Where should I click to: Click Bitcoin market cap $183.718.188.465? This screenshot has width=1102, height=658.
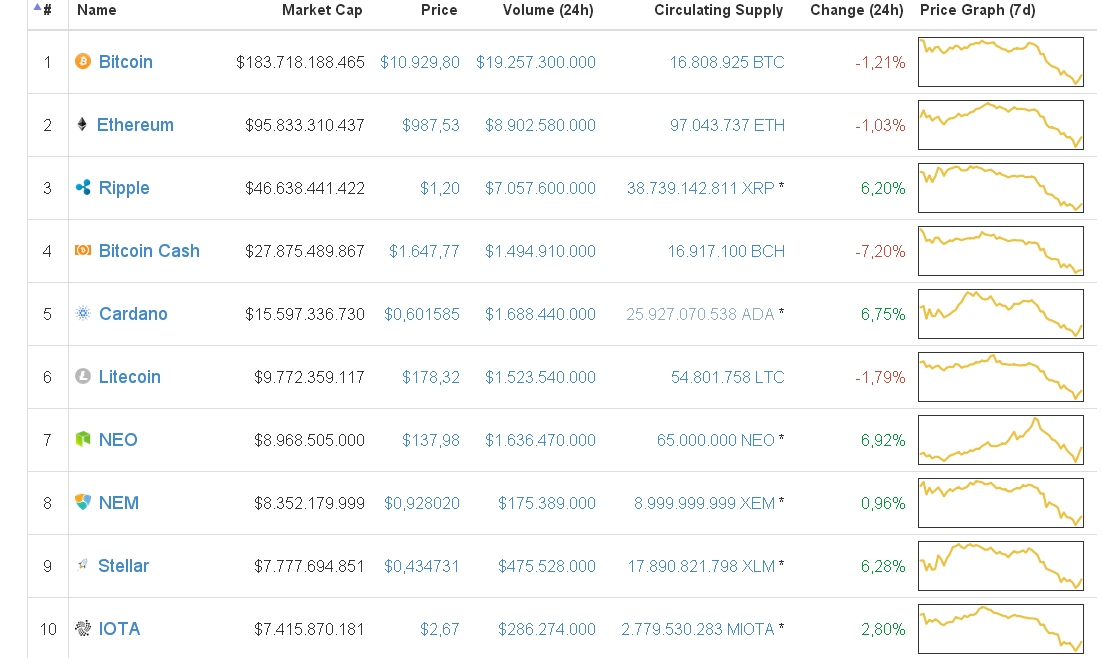pyautogui.click(x=300, y=63)
